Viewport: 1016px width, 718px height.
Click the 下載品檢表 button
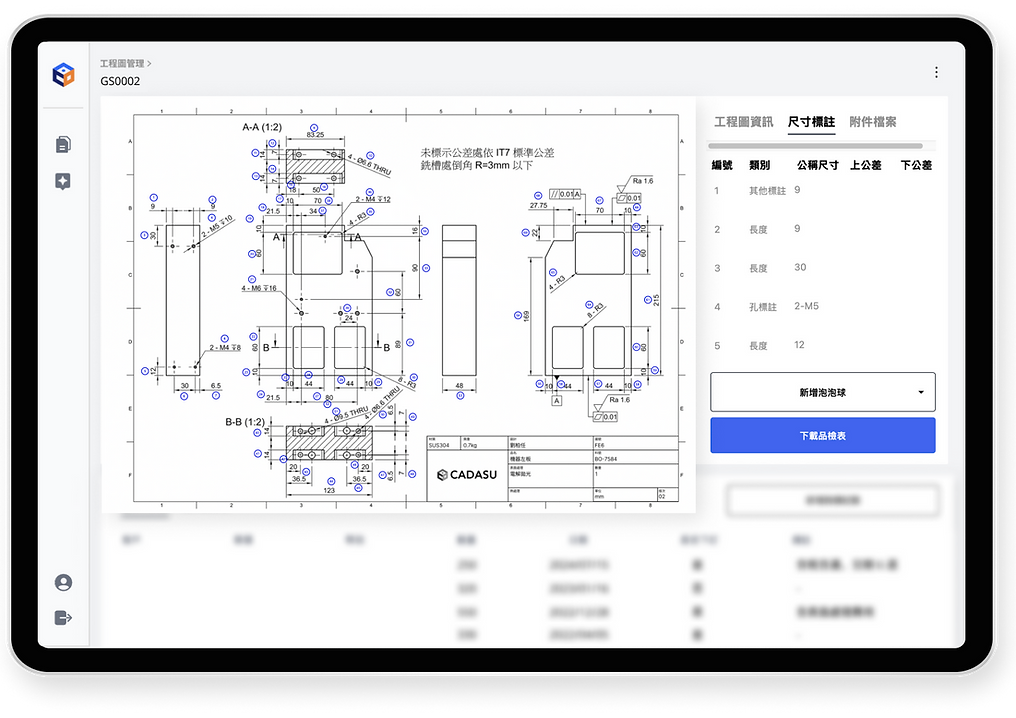823,435
